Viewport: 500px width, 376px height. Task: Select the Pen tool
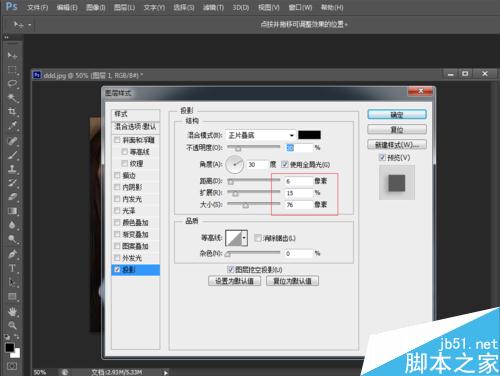[12, 254]
